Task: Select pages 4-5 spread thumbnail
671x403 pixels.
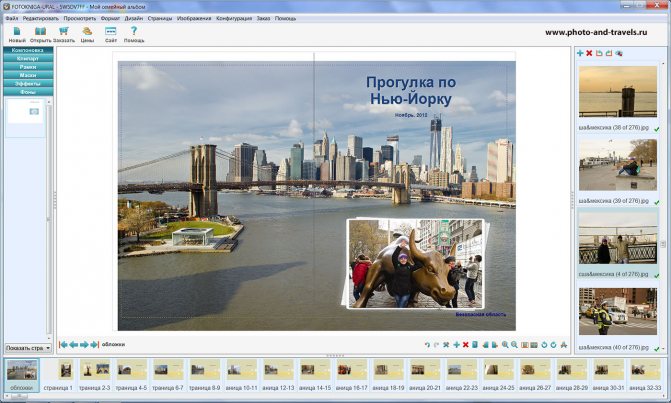Action: (131, 375)
